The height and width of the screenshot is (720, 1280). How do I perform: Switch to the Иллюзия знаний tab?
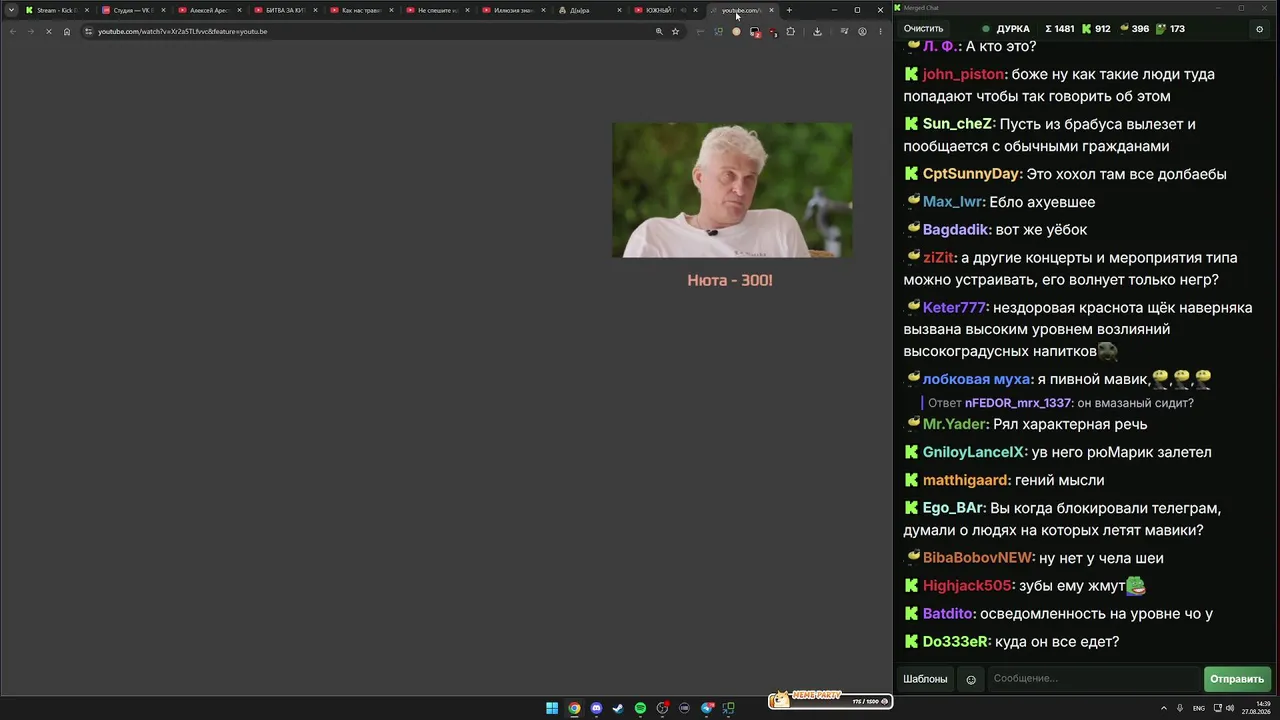513,10
